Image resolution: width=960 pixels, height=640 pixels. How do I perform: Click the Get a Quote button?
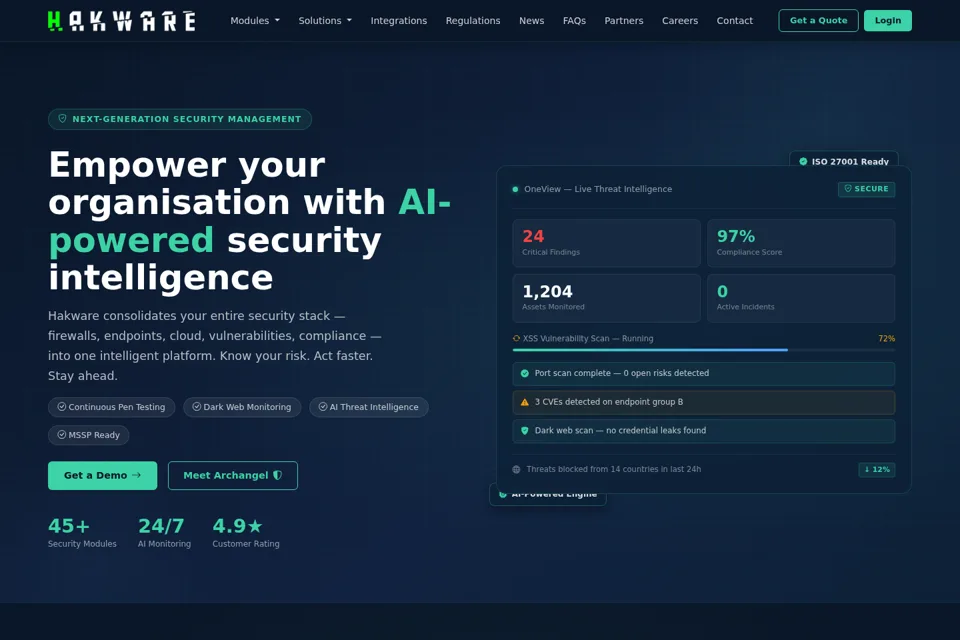(818, 21)
